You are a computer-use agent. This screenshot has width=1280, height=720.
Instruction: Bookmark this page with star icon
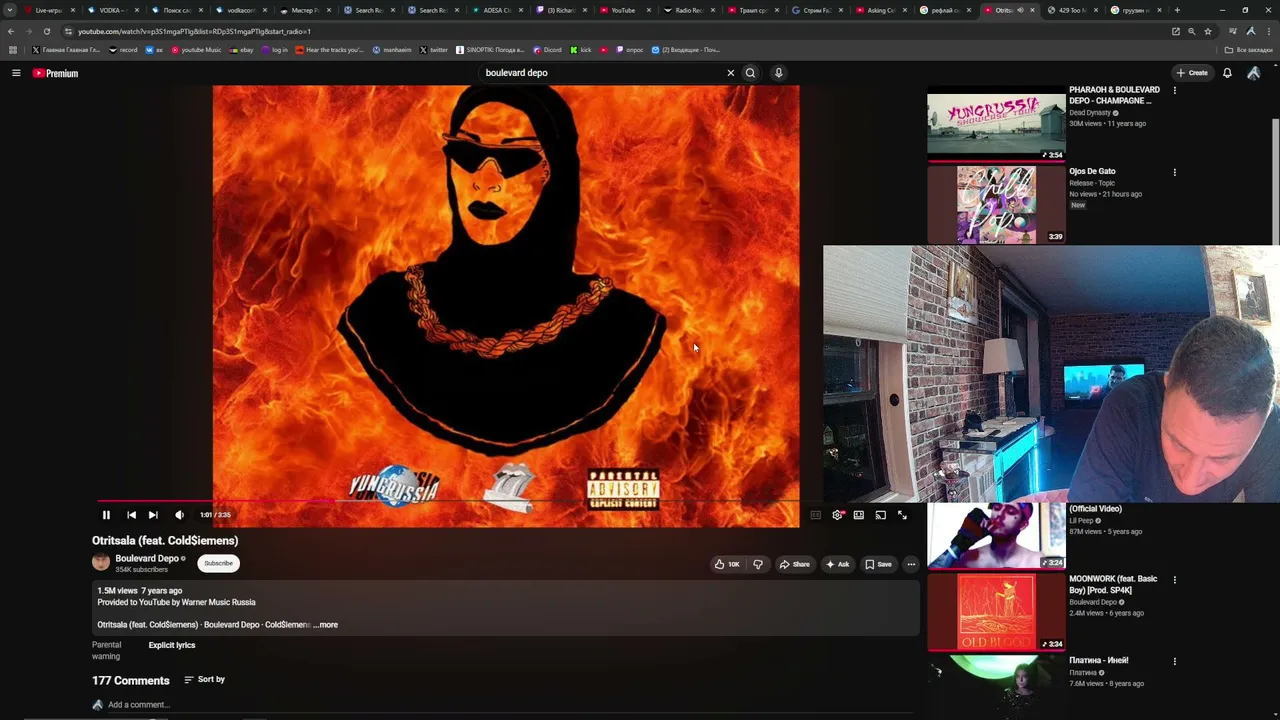(x=1208, y=31)
